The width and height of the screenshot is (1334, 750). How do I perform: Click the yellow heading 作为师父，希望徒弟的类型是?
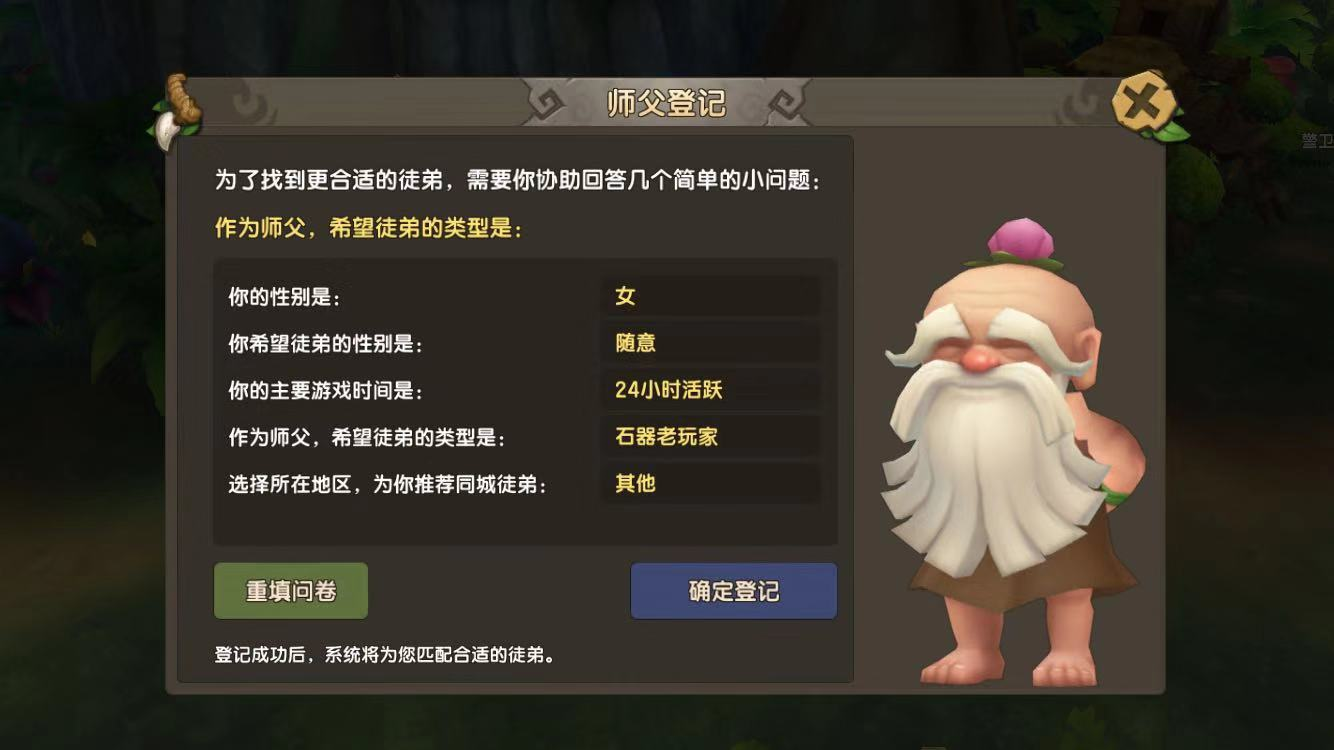pos(368,228)
